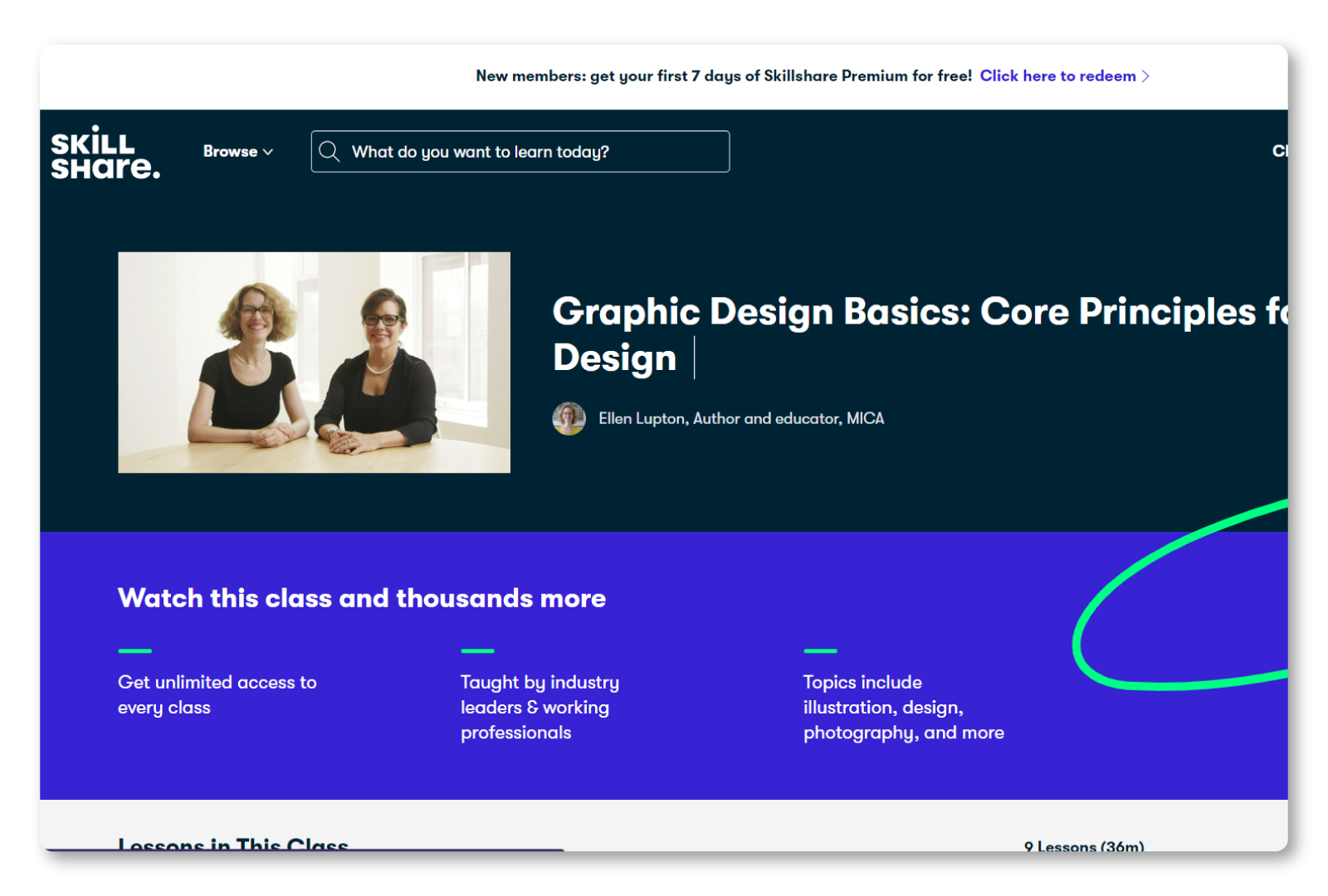This screenshot has width=1328, height=896.
Task: Click the 'Ellen Lupton, Author and educator, MICA' link
Action: pyautogui.click(x=741, y=419)
